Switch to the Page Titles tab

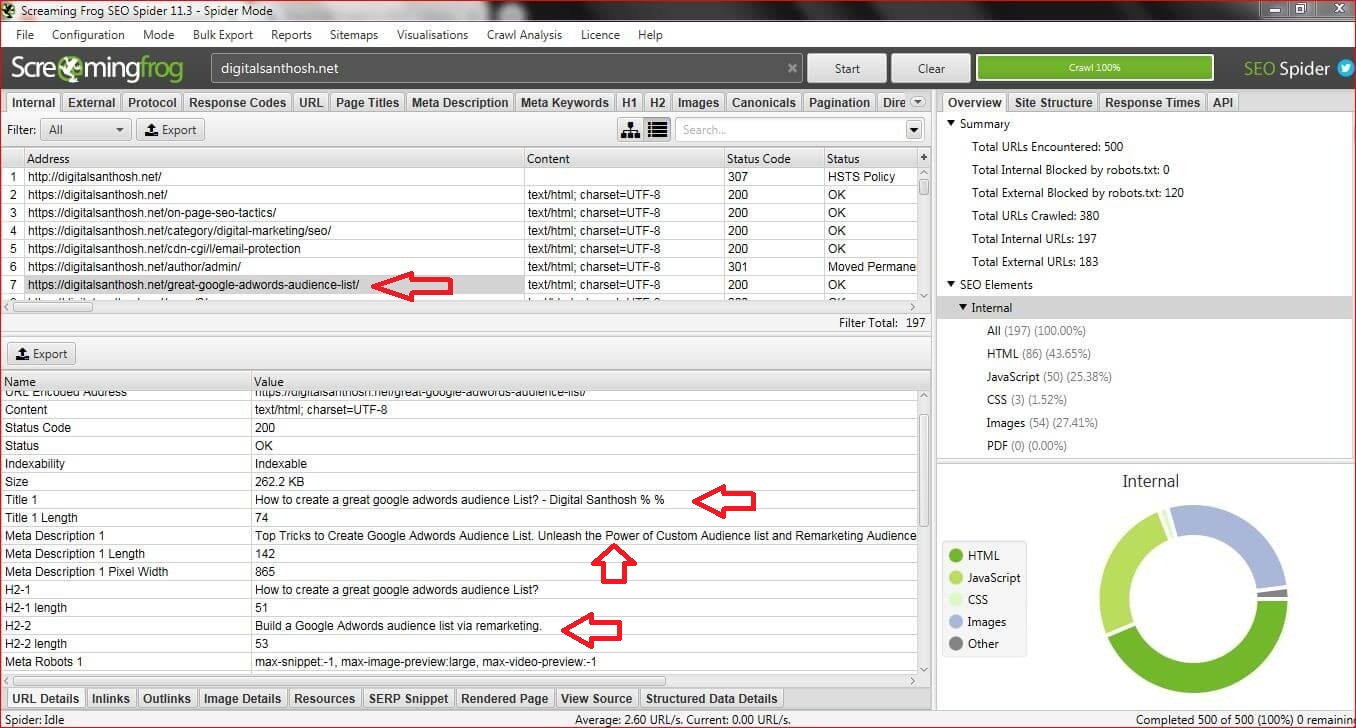(x=367, y=103)
